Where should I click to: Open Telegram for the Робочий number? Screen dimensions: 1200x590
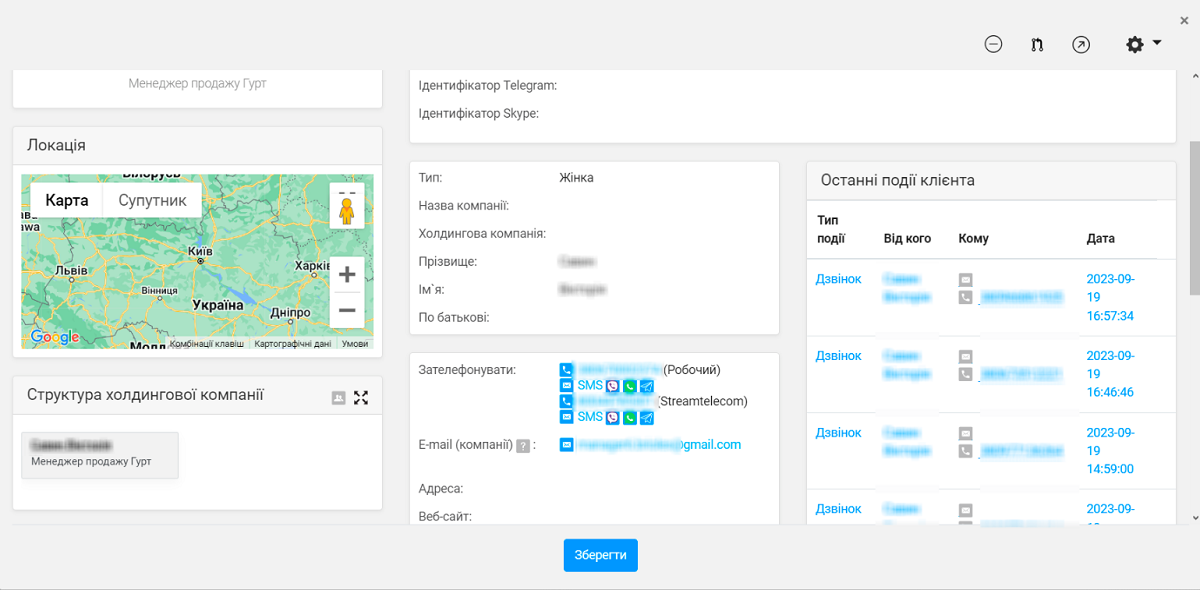point(647,386)
